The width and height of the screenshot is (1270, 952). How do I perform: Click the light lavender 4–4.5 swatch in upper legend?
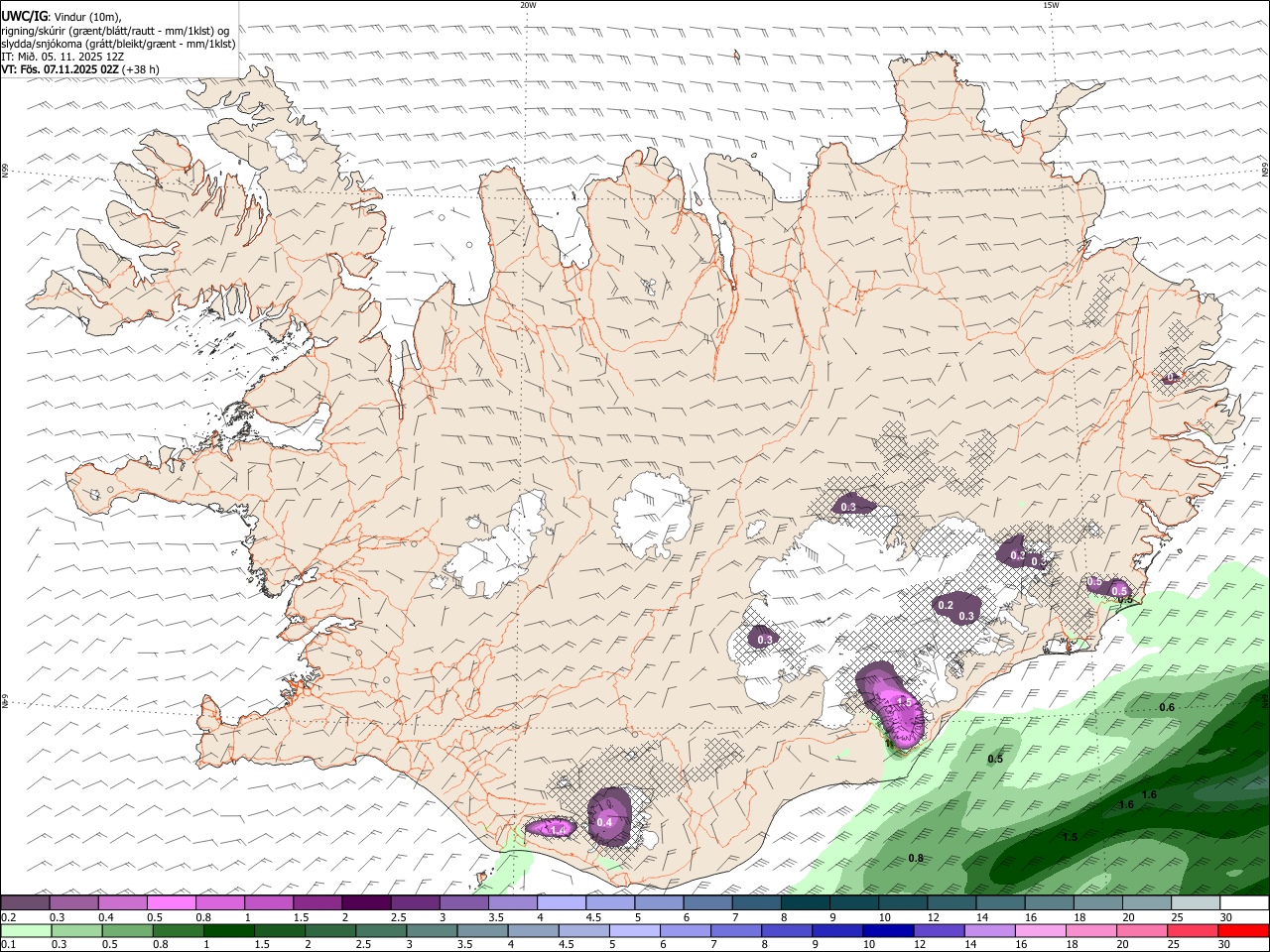[x=561, y=903]
